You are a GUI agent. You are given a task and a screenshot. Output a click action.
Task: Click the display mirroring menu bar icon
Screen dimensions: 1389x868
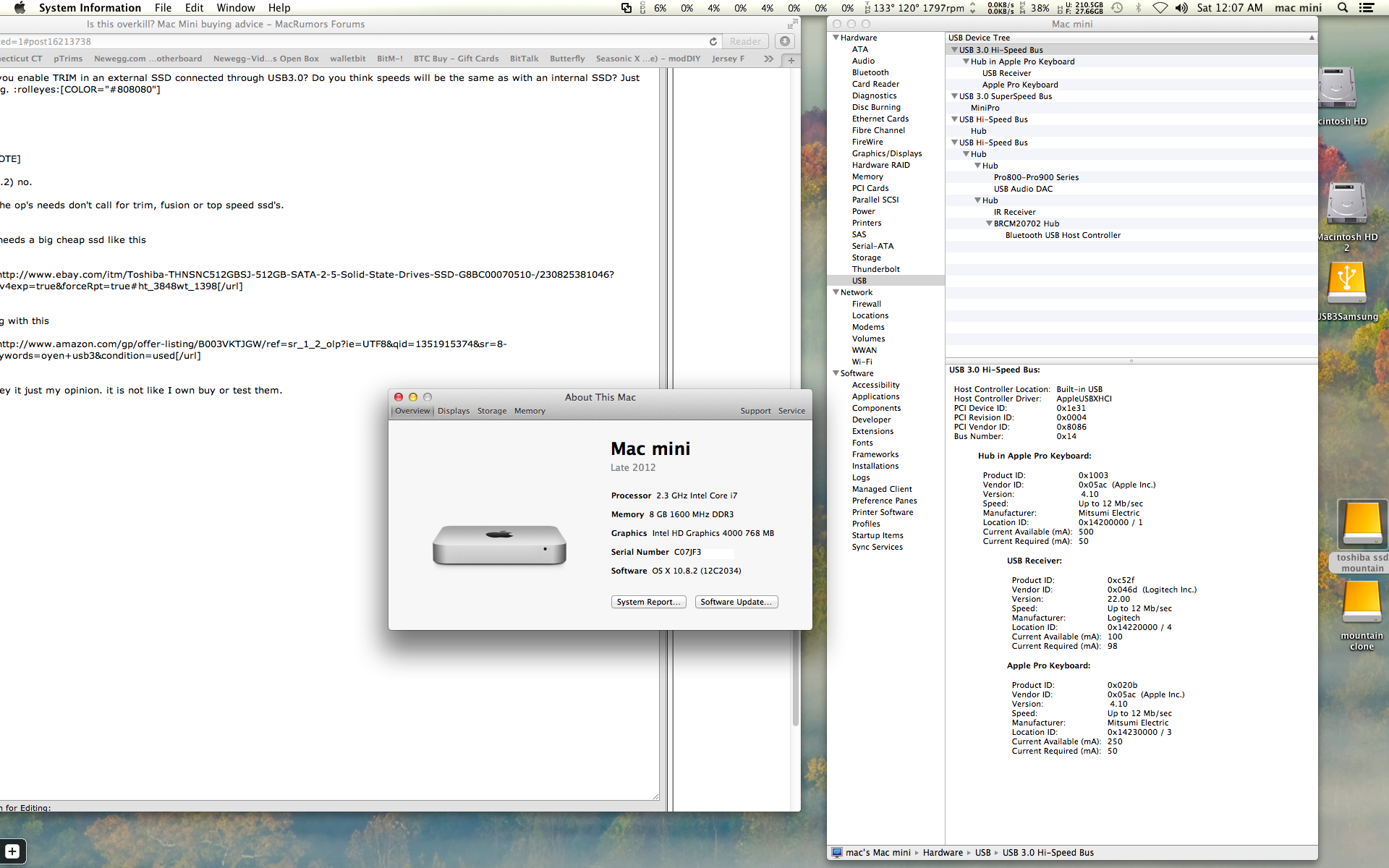626,8
